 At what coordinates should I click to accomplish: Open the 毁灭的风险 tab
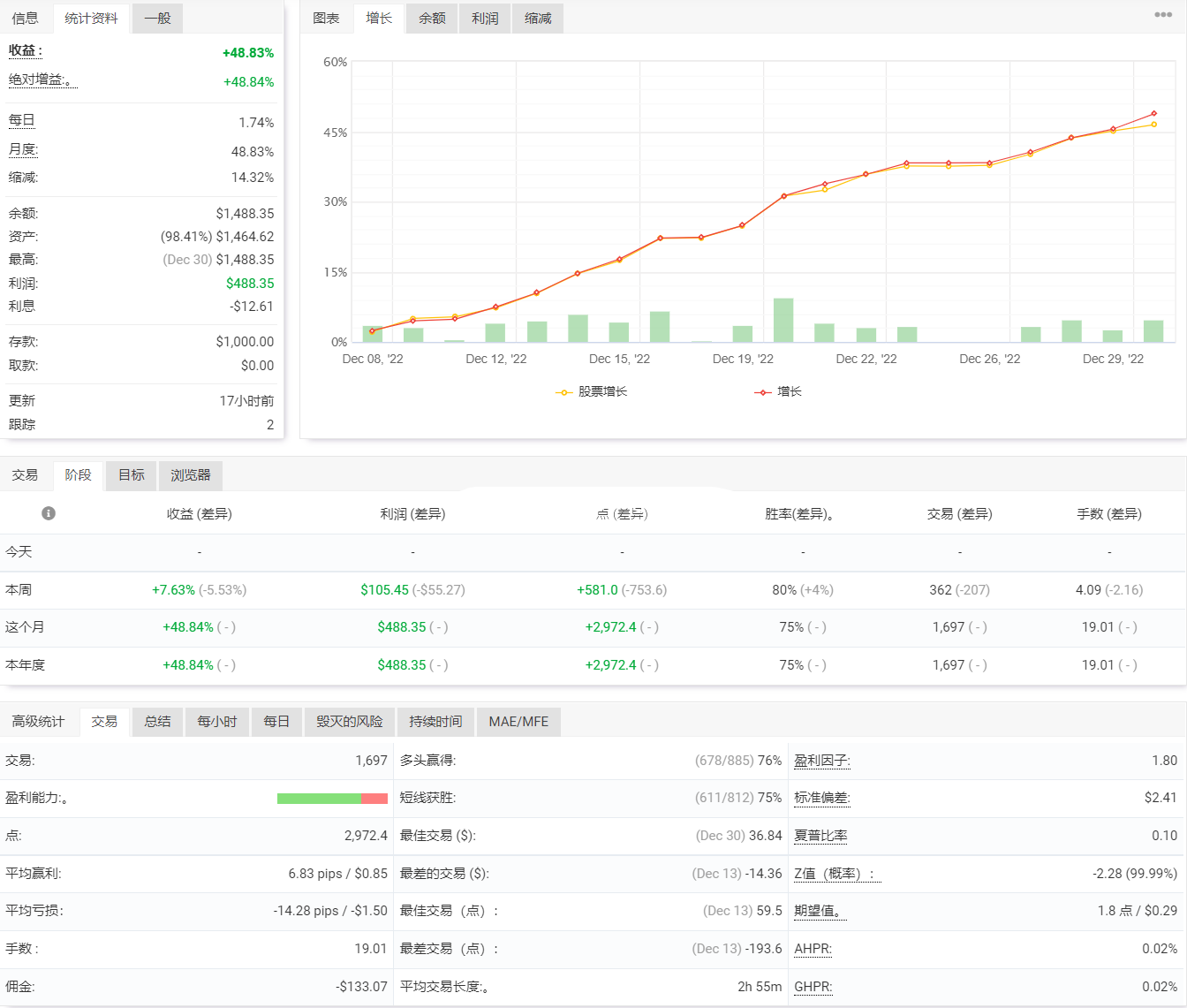click(350, 722)
